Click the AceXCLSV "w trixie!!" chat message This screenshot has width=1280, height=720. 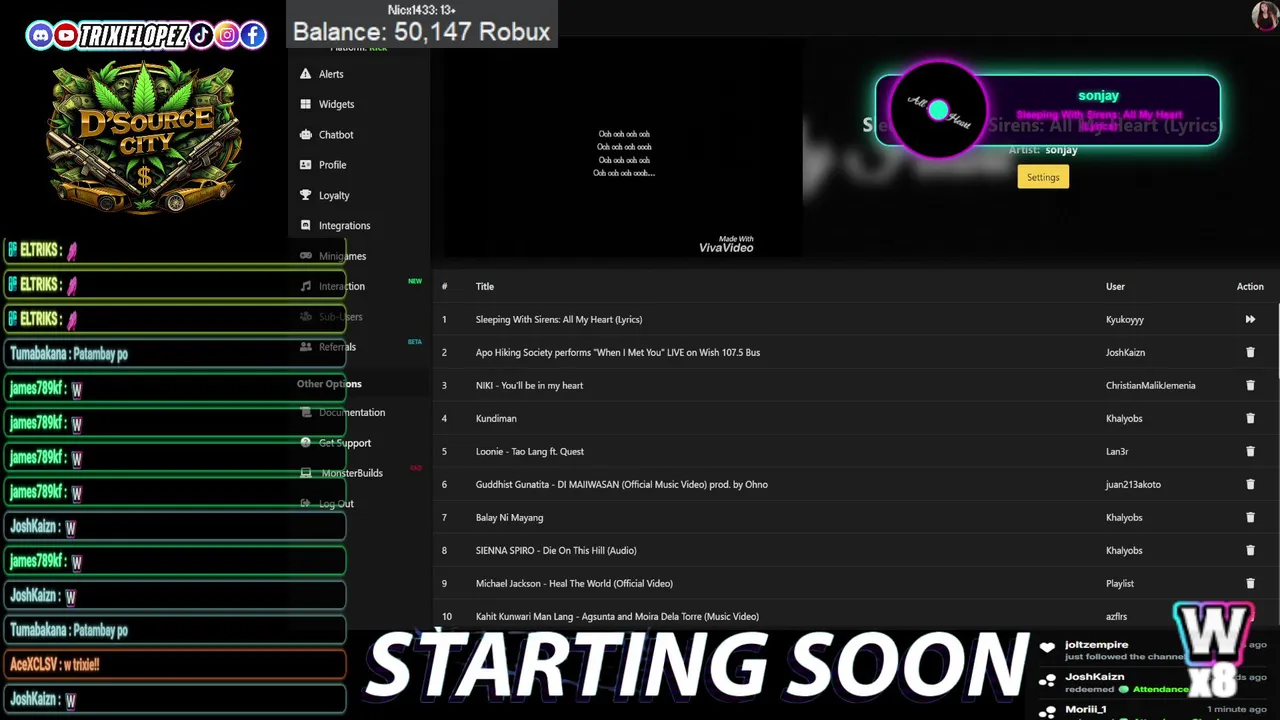[175, 664]
